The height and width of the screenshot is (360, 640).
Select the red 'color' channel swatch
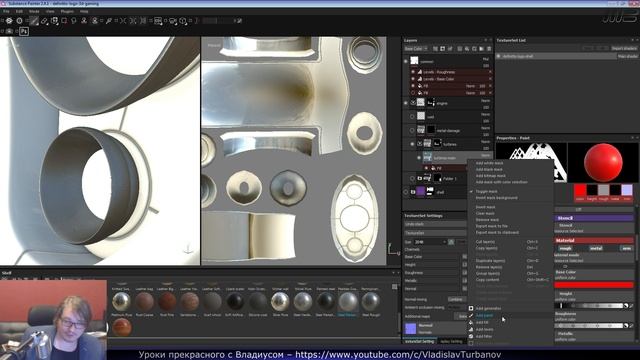pyautogui.click(x=580, y=190)
